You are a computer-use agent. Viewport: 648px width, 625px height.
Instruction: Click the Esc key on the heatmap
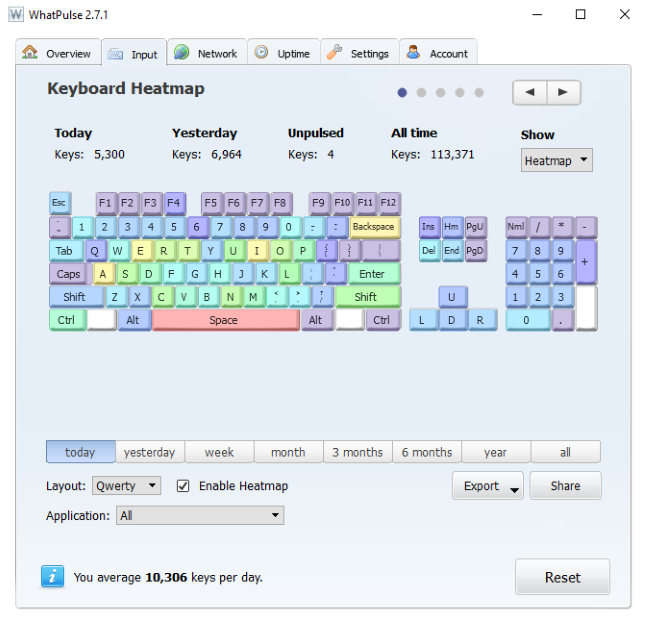[60, 203]
